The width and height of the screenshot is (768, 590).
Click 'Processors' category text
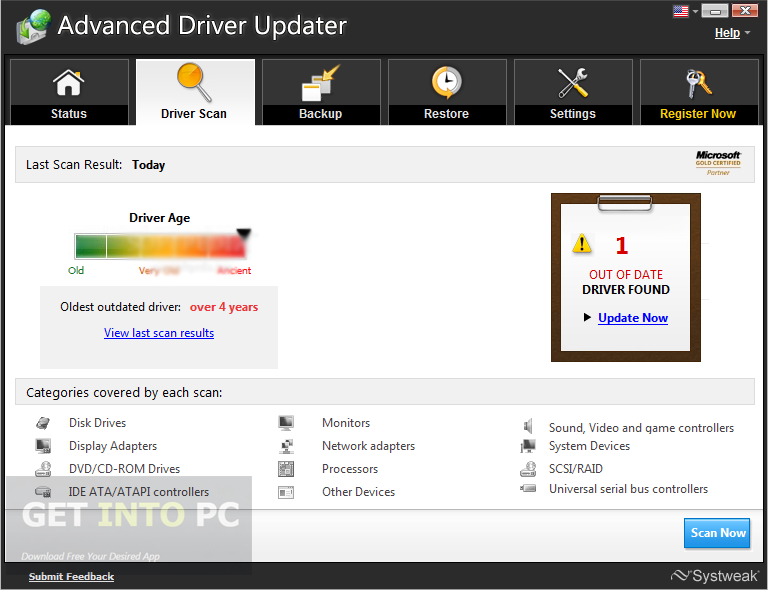click(x=350, y=469)
